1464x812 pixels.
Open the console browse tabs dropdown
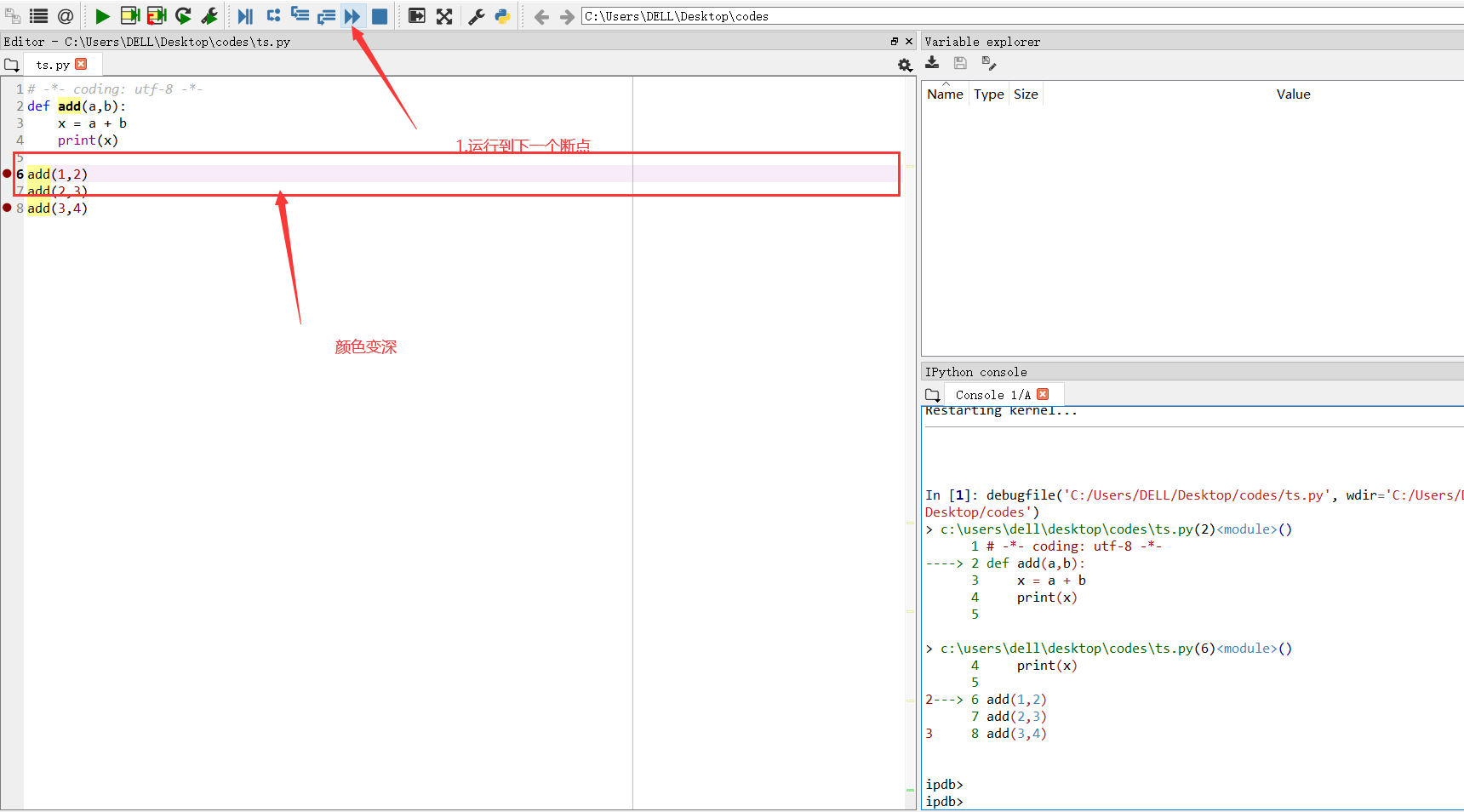pyautogui.click(x=933, y=394)
